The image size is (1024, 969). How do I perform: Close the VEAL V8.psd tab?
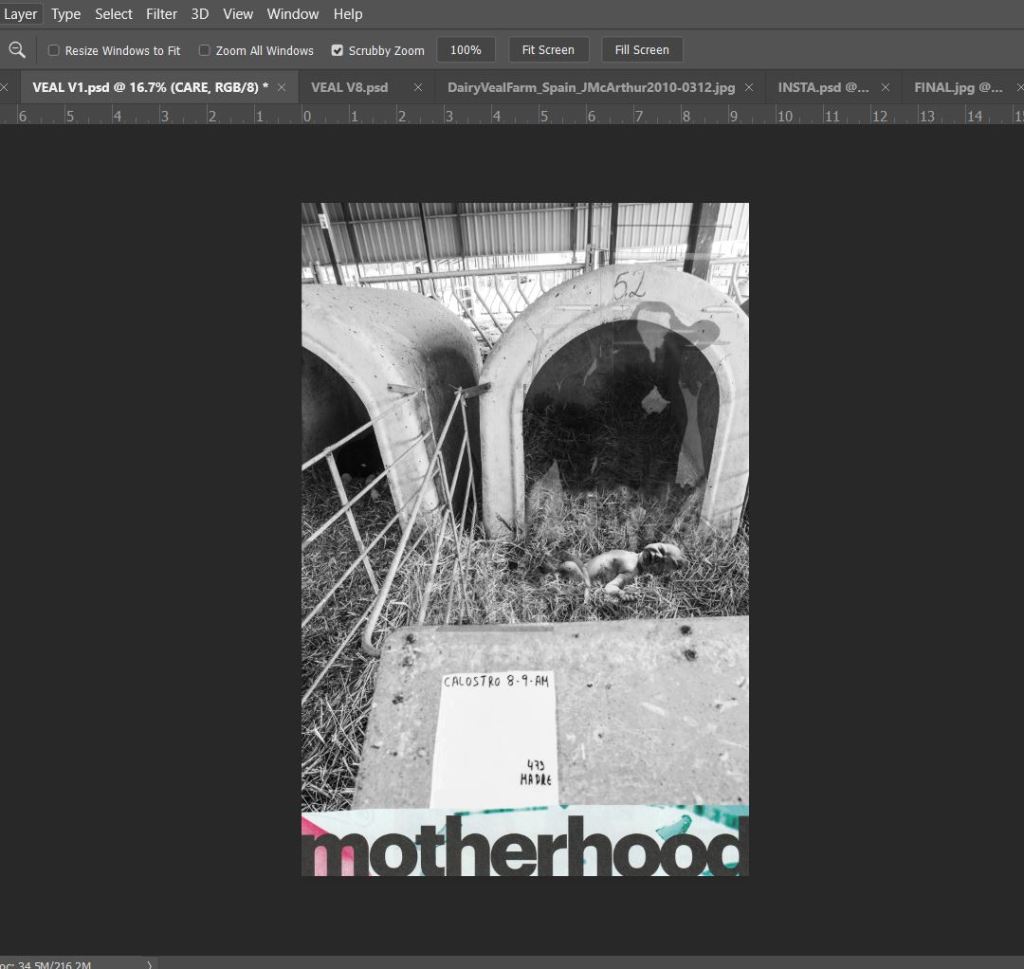[418, 88]
